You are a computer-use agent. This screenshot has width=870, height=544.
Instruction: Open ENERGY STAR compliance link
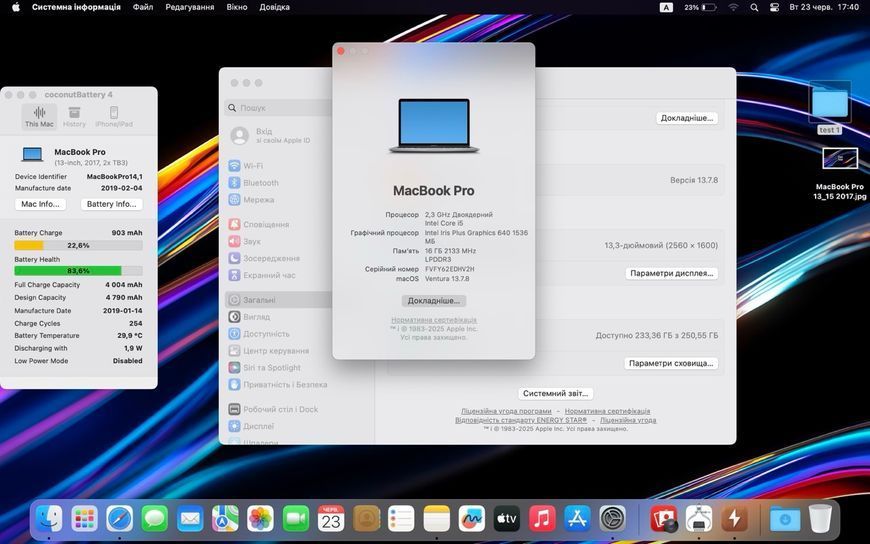[x=520, y=420]
